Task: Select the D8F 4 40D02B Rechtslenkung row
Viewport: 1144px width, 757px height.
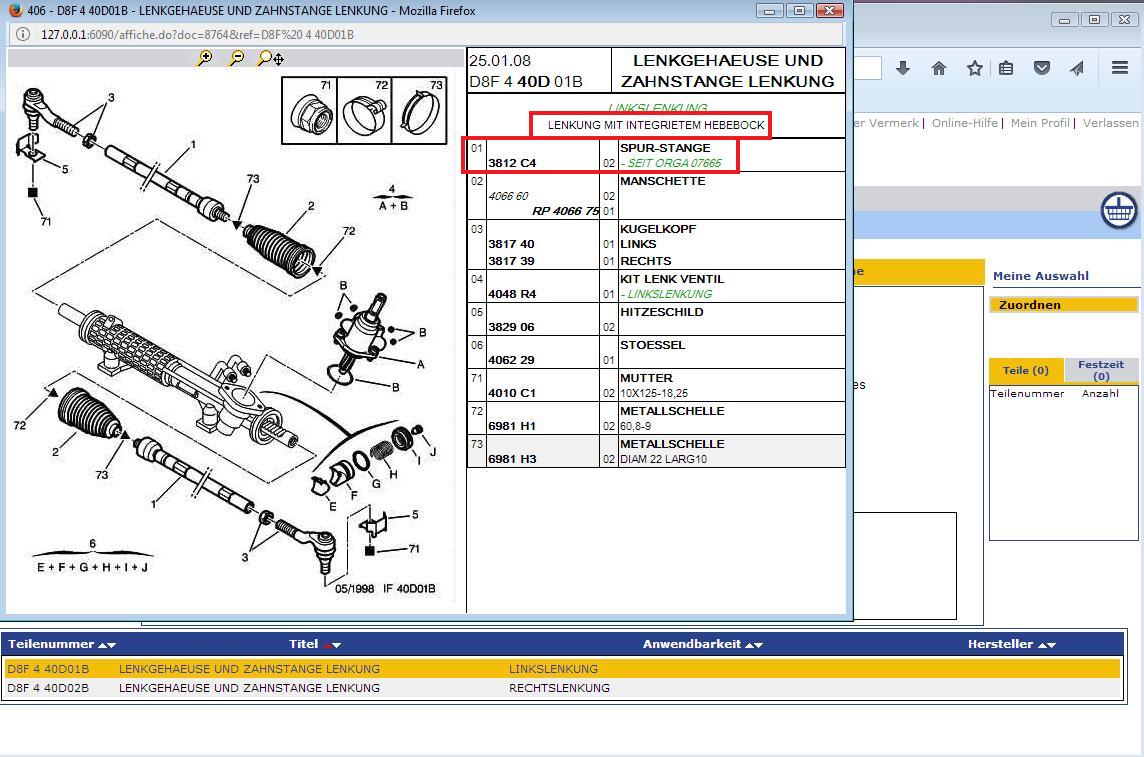Action: point(560,688)
